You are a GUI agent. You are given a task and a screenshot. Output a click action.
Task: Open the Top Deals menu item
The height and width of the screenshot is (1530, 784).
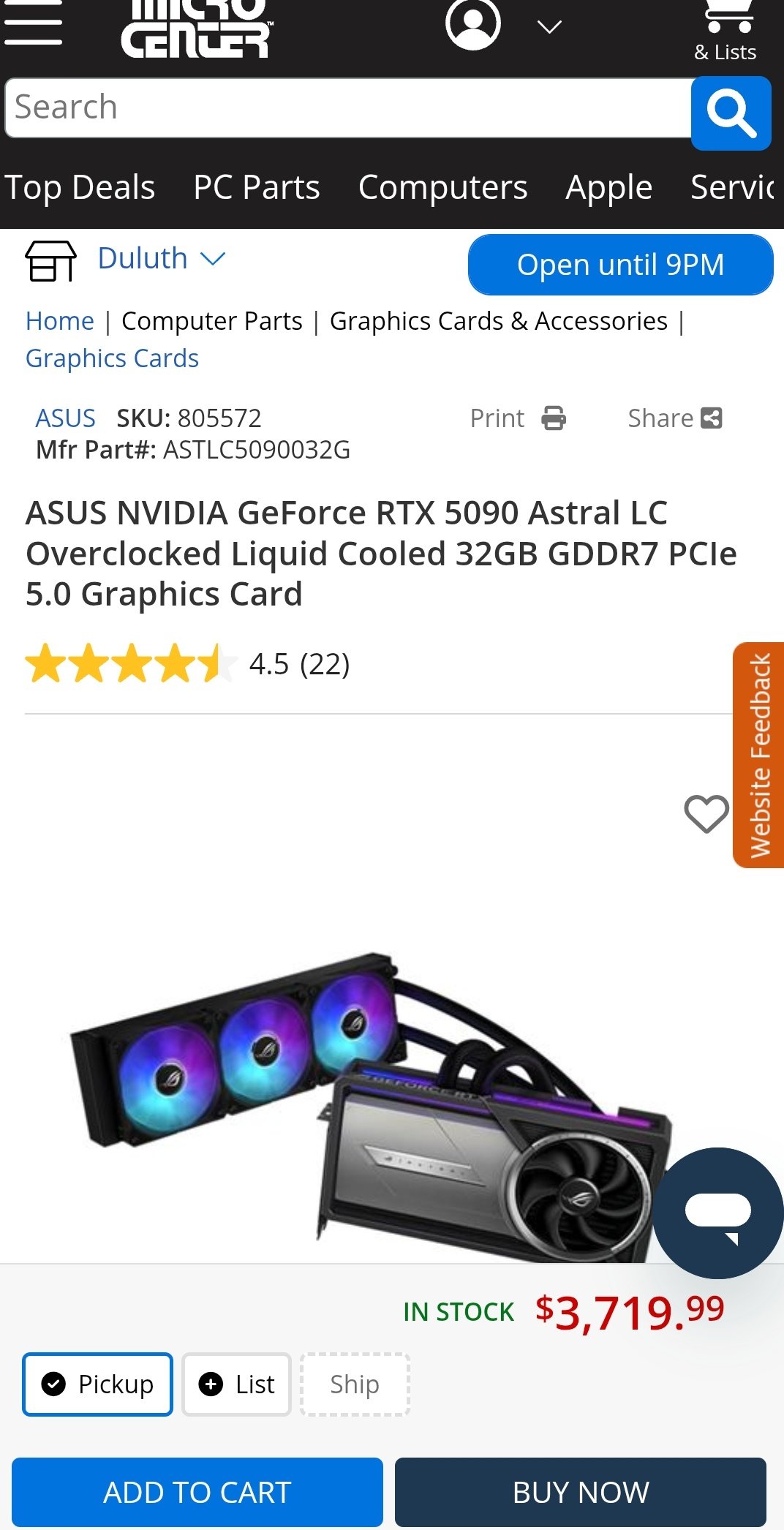80,188
